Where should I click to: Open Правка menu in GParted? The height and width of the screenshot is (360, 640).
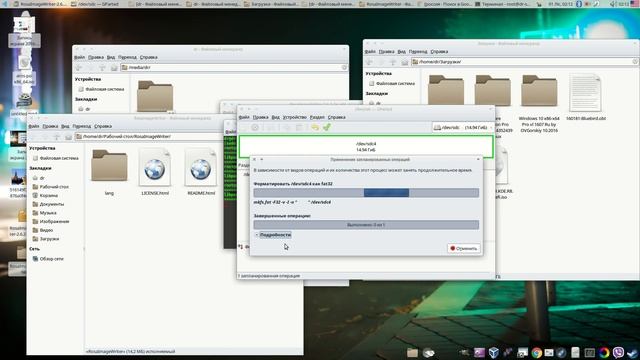tap(260, 117)
